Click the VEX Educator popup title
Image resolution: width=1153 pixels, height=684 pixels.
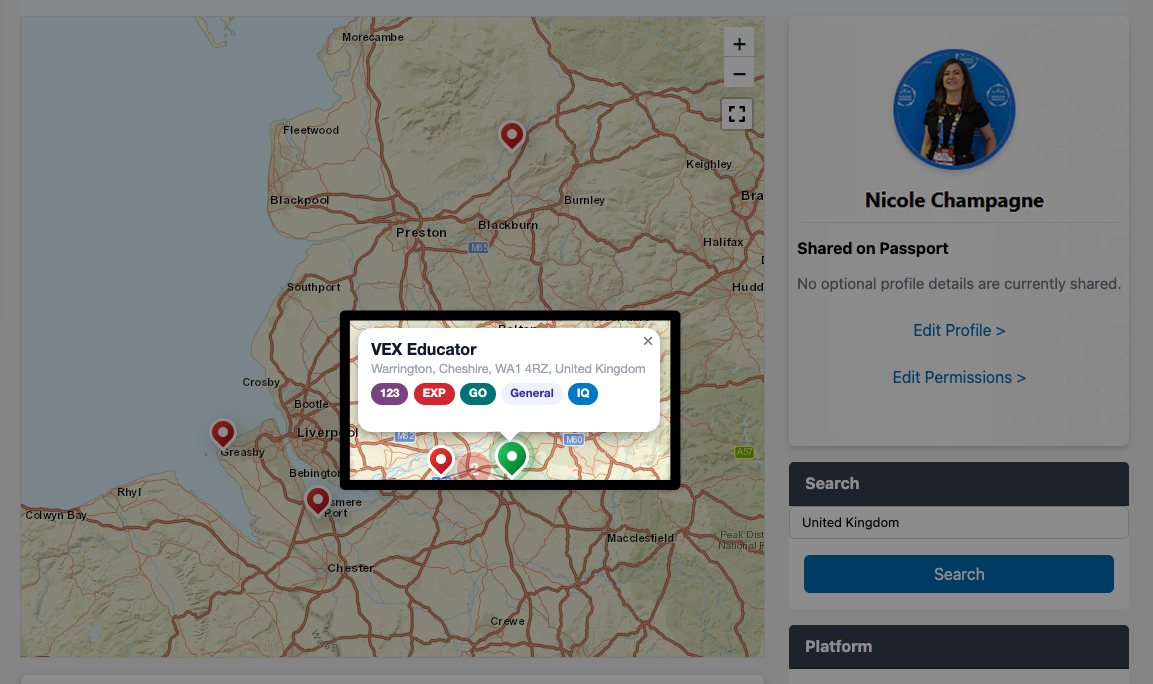click(424, 349)
